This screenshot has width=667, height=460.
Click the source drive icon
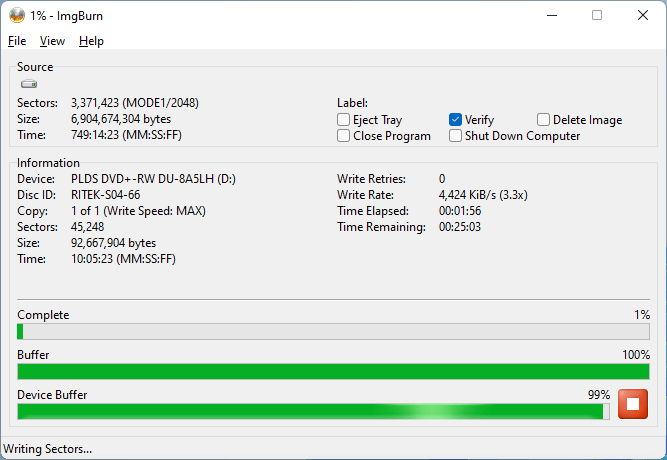(x=29, y=85)
